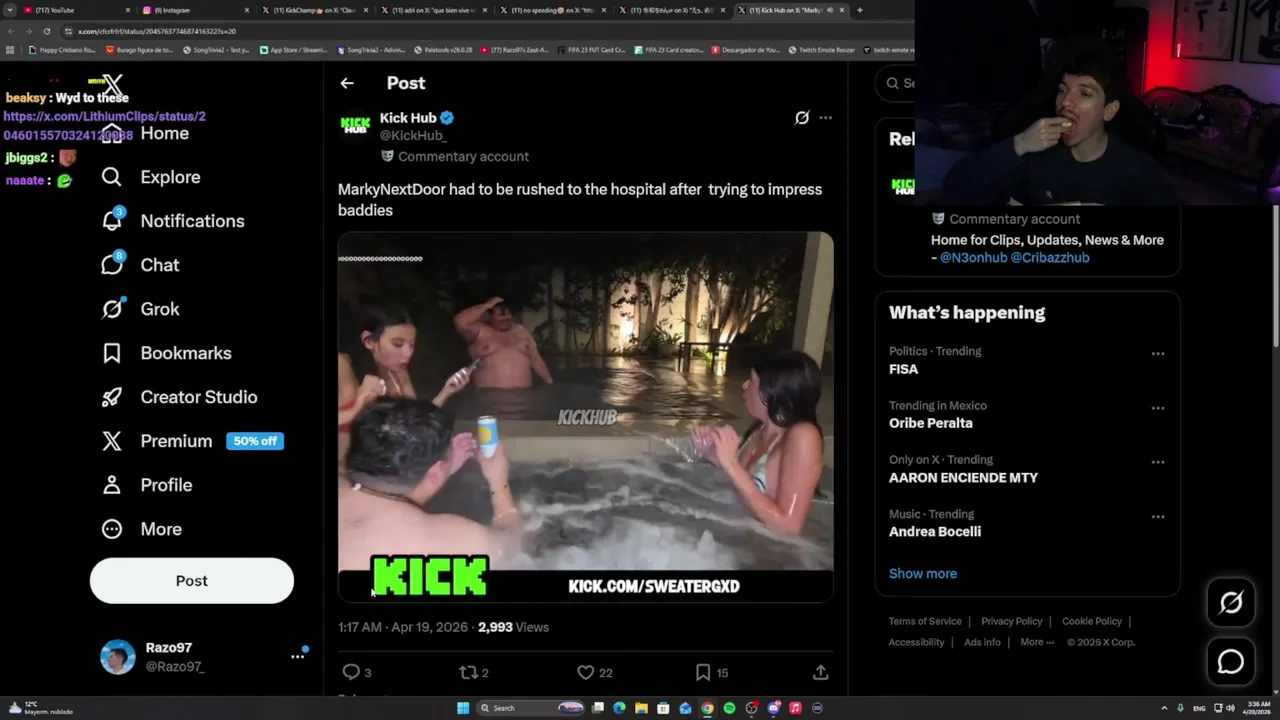Open Premium X icon in sidebar
This screenshot has height=720, width=1280.
pyautogui.click(x=112, y=441)
